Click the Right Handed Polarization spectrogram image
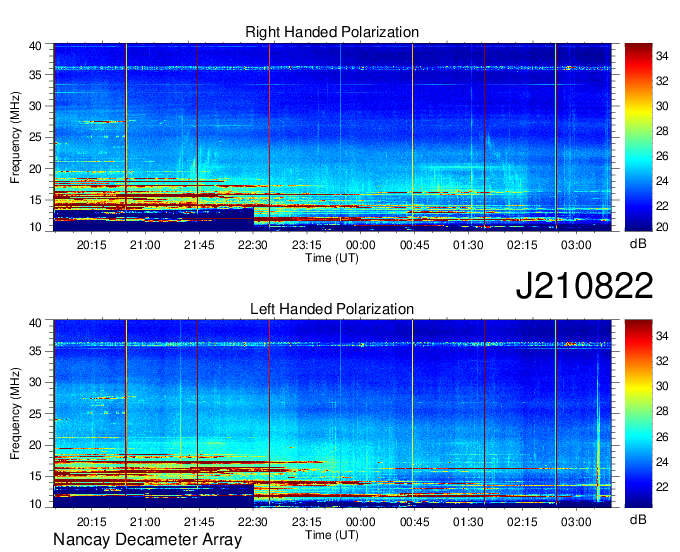 tap(332, 137)
